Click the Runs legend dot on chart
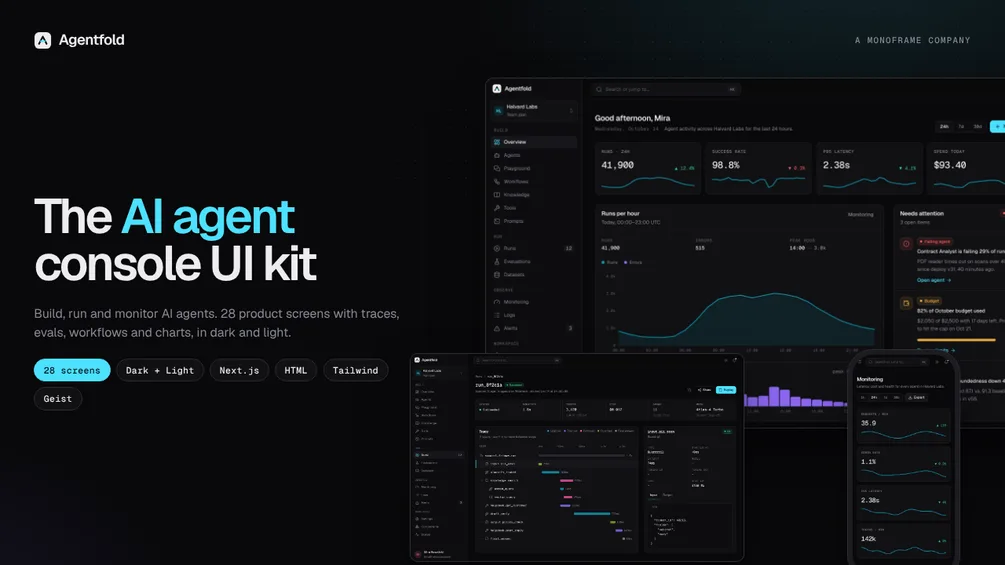The image size is (1005, 565). click(603, 263)
